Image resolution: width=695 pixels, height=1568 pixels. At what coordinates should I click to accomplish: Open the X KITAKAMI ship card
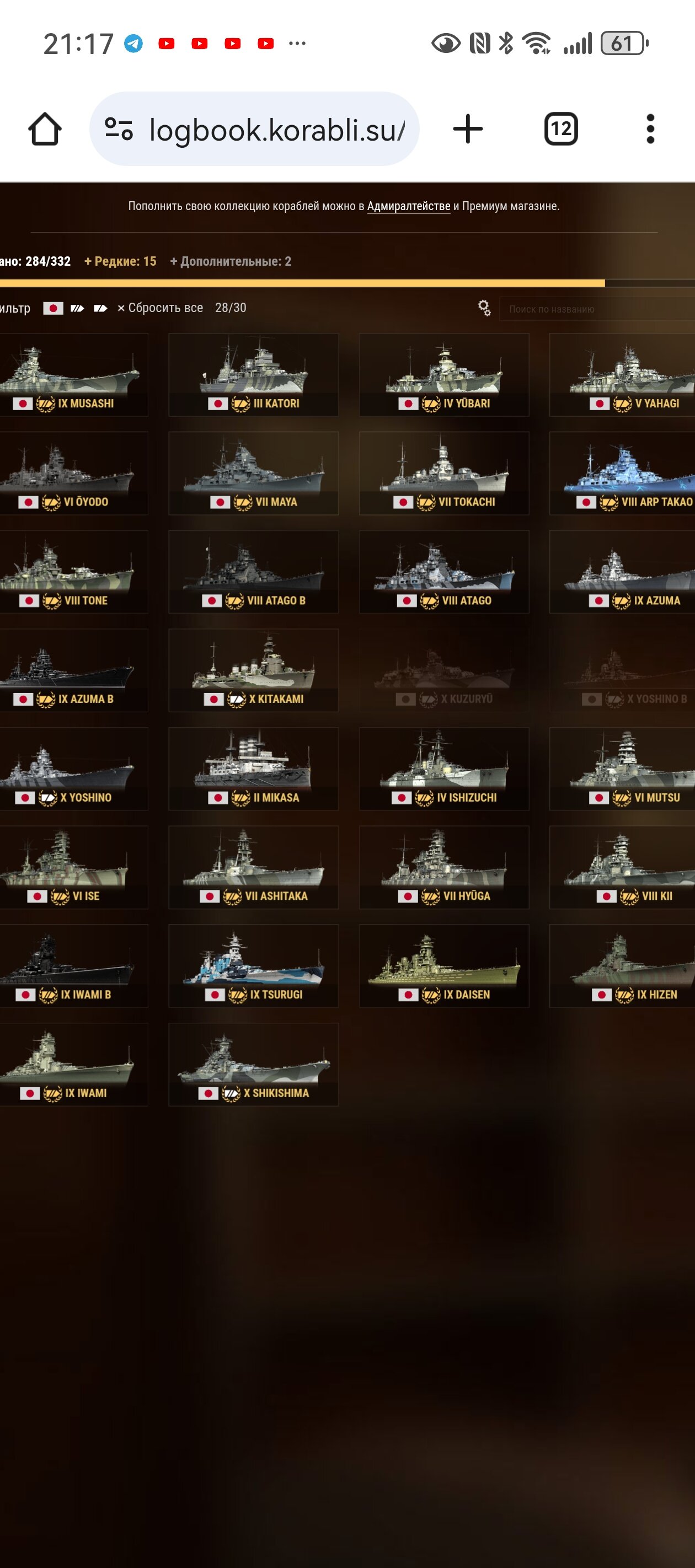click(x=253, y=670)
